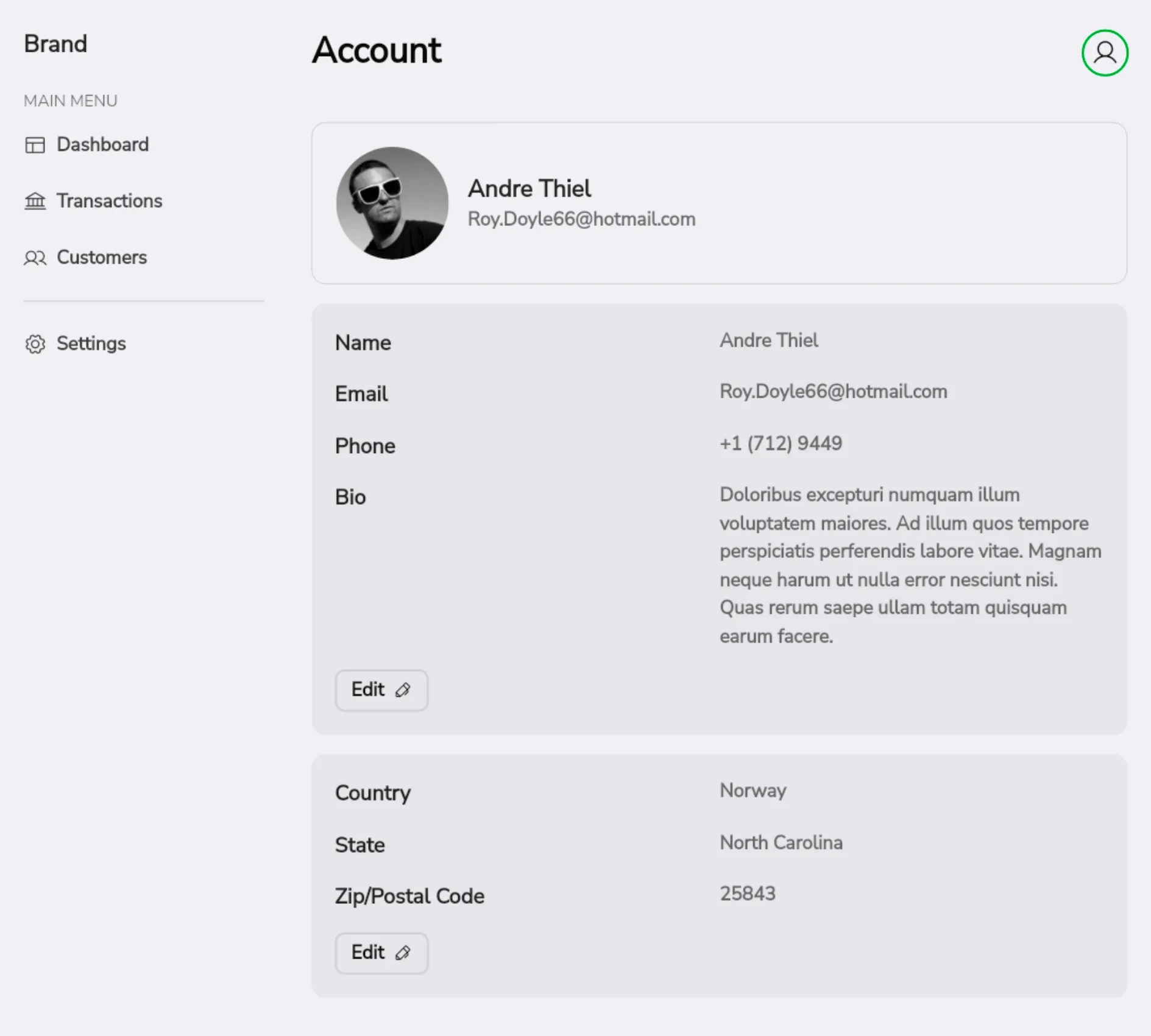The image size is (1151, 1036).
Task: Open the Dashboard menu item
Action: [102, 145]
